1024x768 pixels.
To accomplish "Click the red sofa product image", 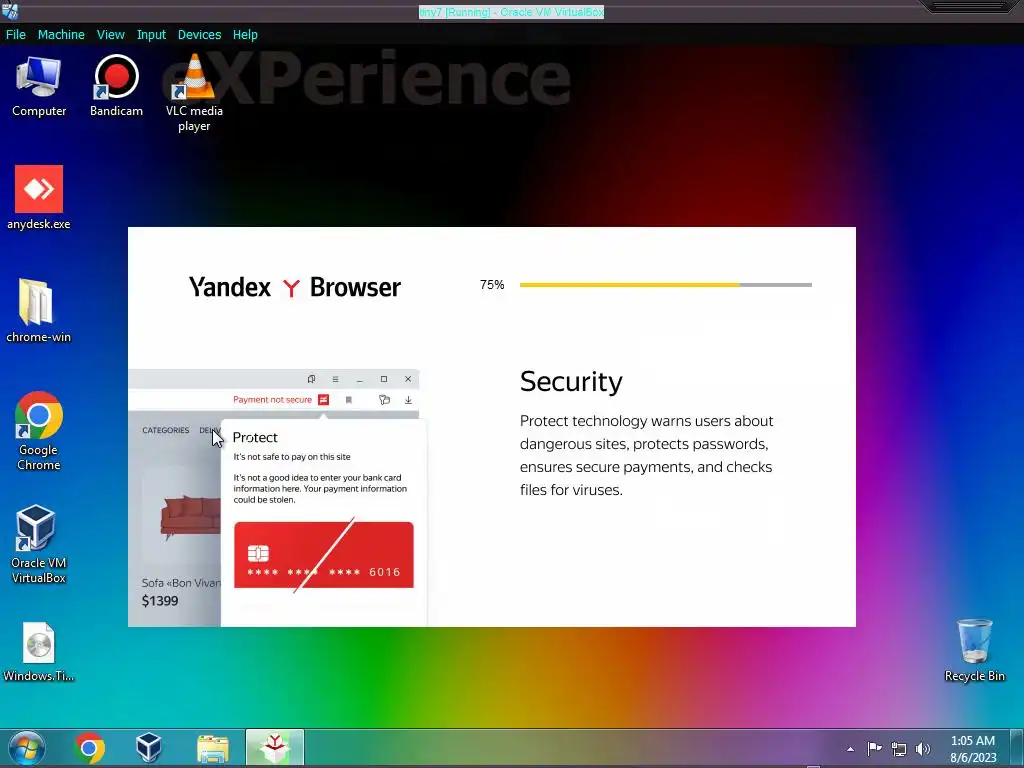I will click(190, 517).
